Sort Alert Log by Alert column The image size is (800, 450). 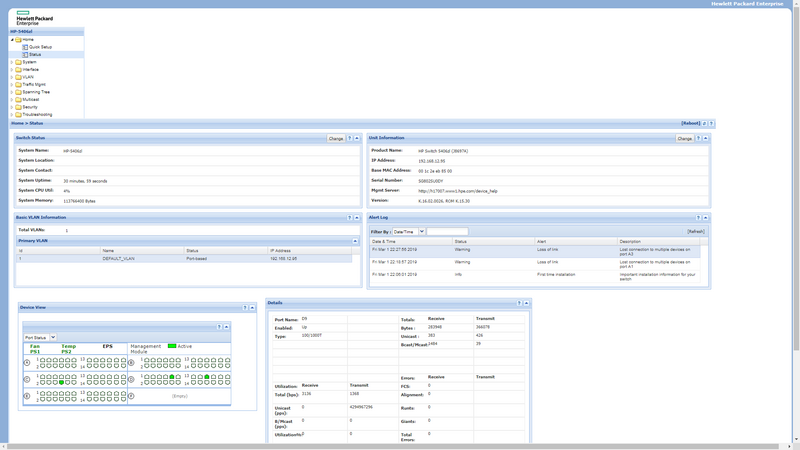pos(576,241)
